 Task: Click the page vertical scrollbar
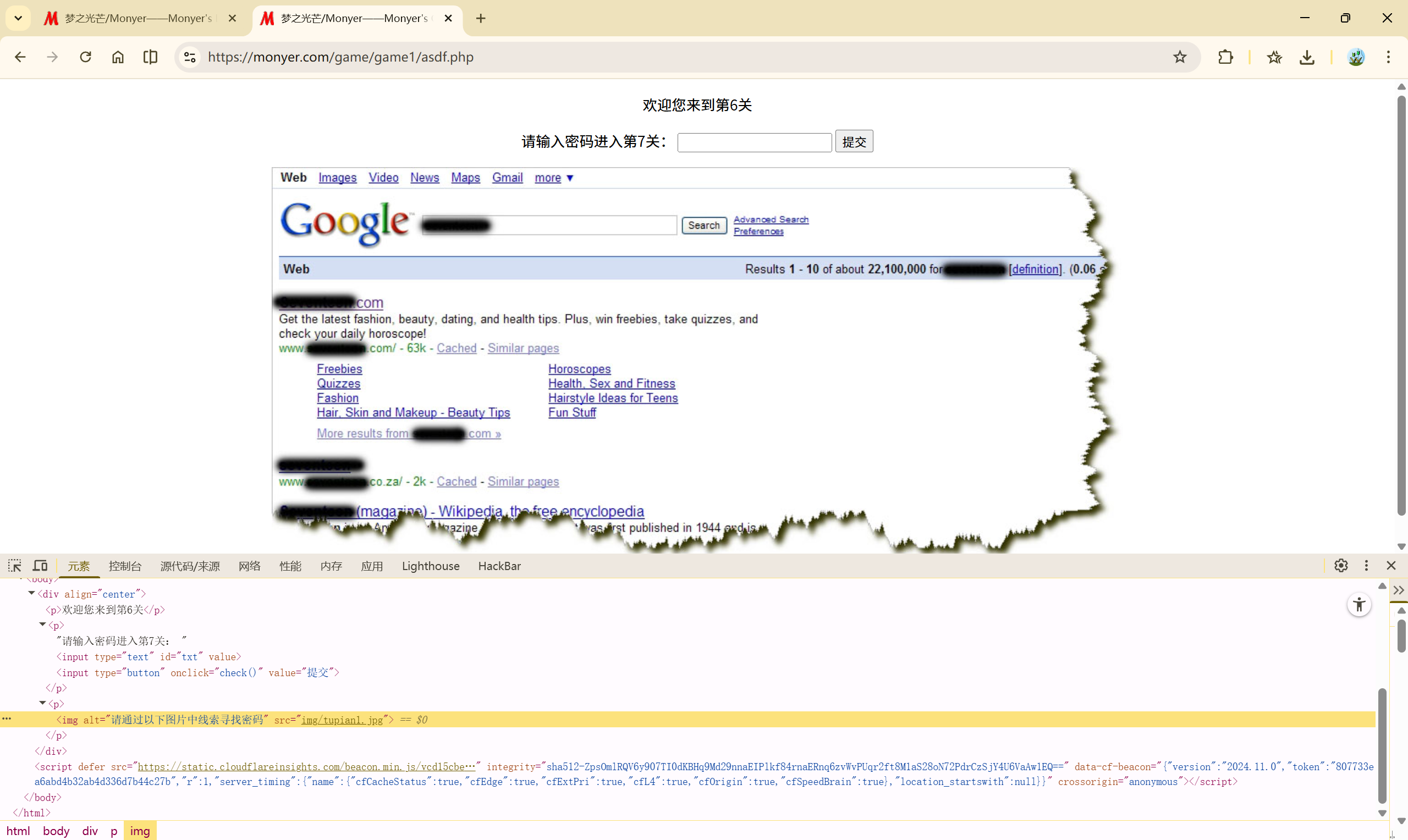pyautogui.click(x=1401, y=306)
